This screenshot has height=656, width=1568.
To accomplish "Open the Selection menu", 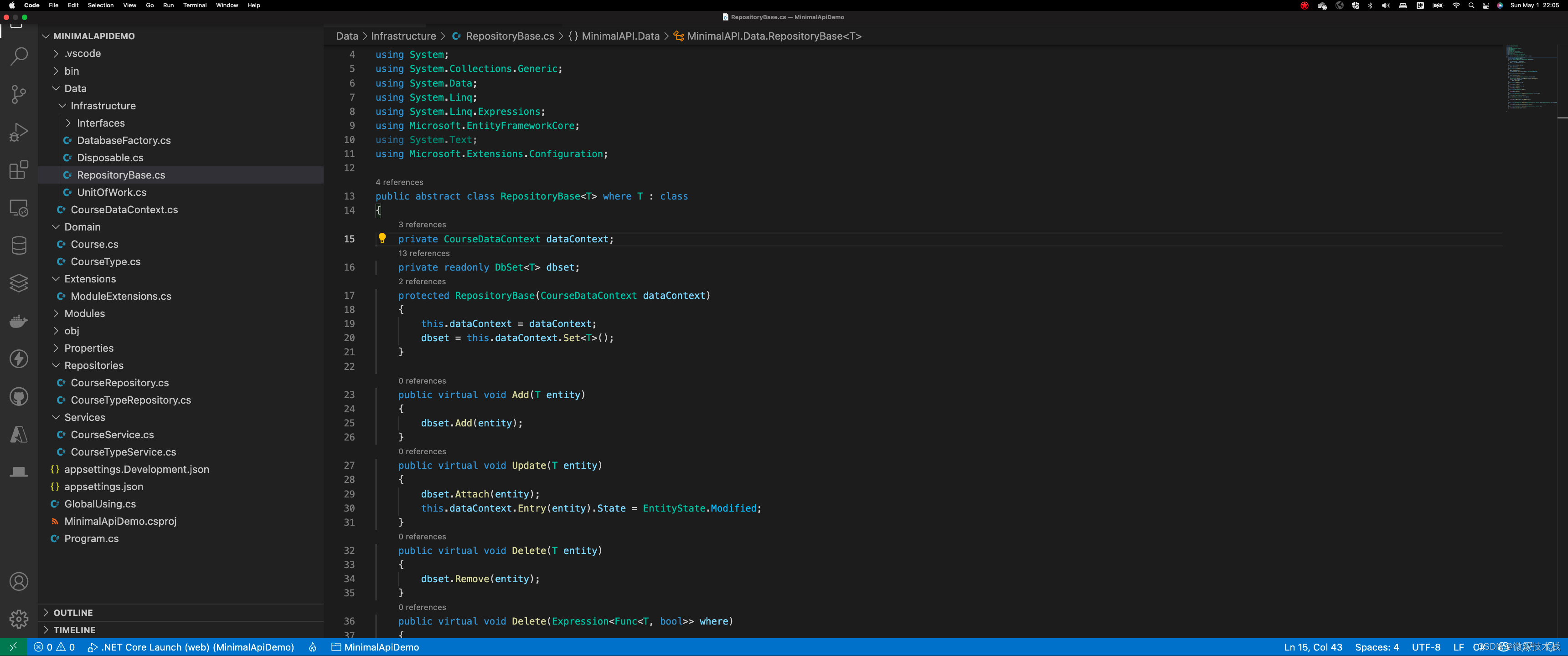I will [x=100, y=5].
